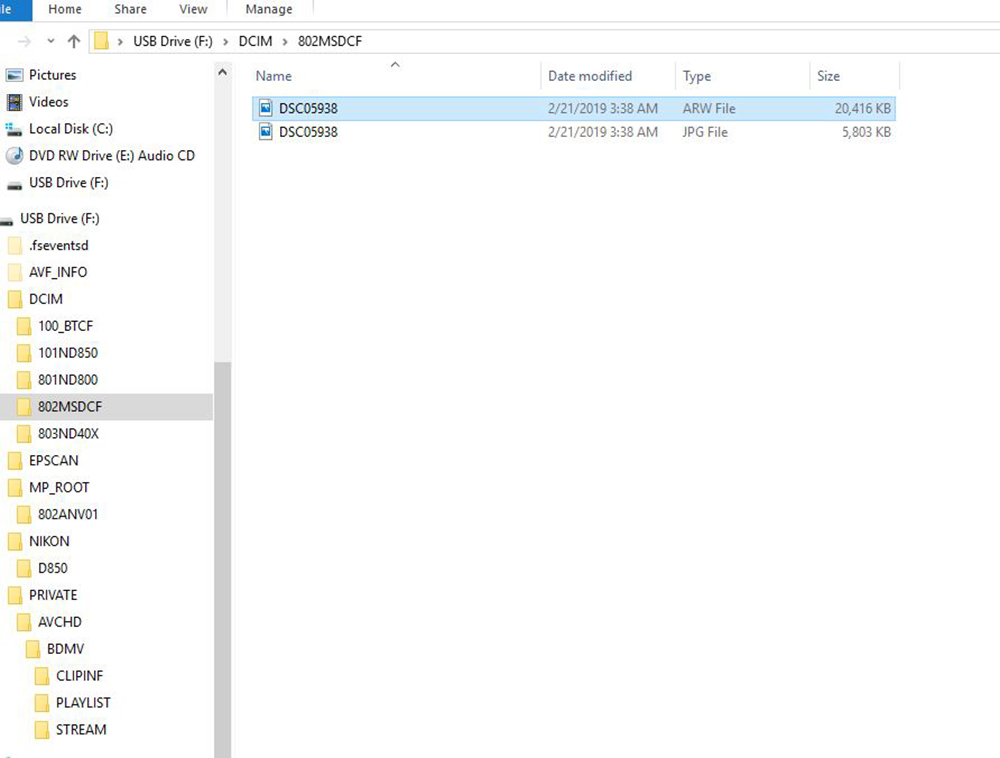1000x758 pixels.
Task: Expand the breadcrumb chevron after USB Drive (F:)
Action: coord(227,41)
